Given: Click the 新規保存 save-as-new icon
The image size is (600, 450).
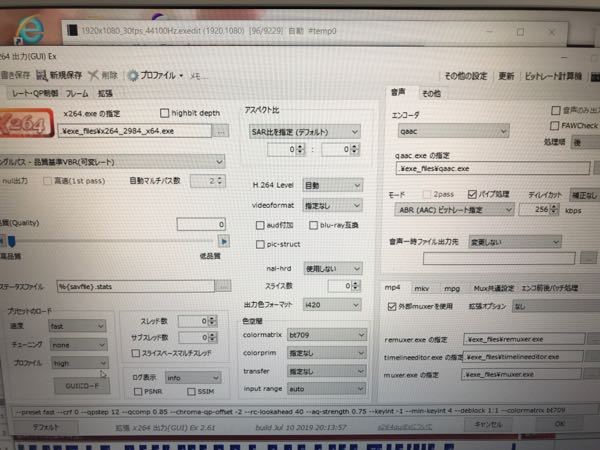Looking at the screenshot, I should click(42, 75).
